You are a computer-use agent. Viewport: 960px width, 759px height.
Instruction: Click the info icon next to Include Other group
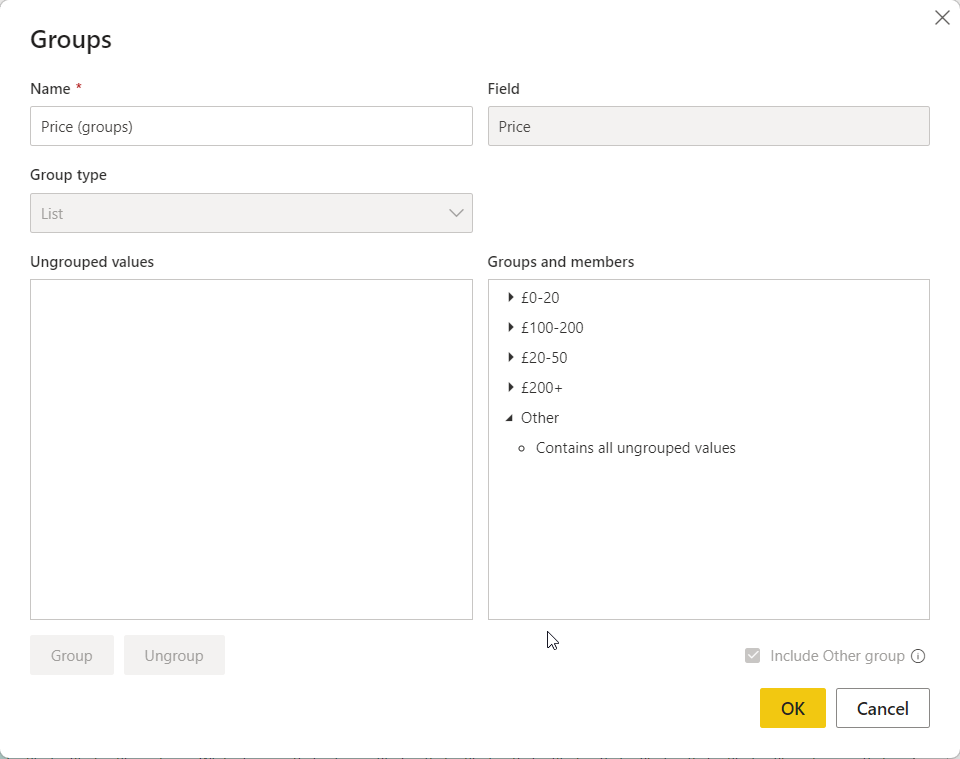(918, 656)
